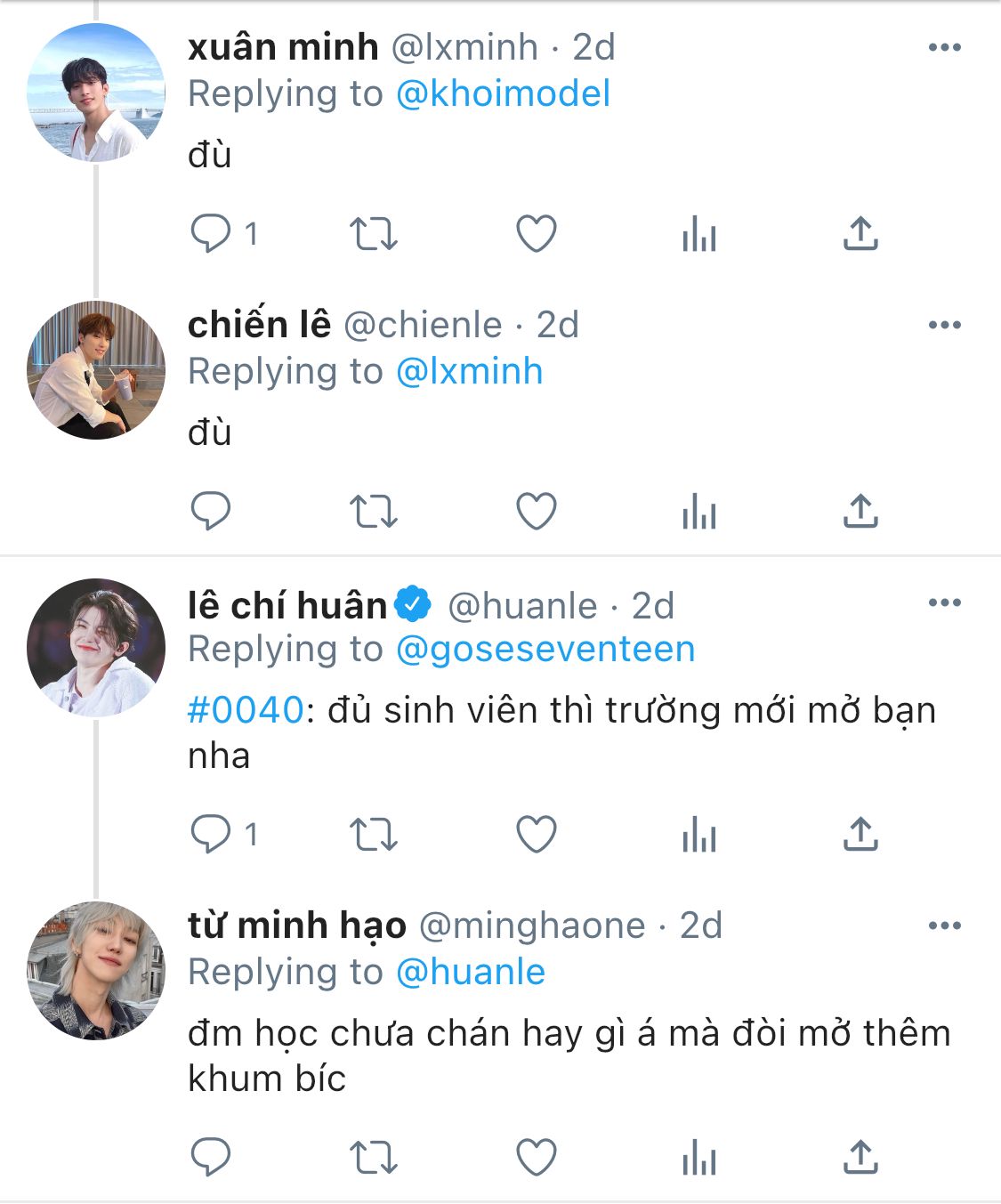The image size is (1001, 1204).
Task: Open the @goseseventeen mention link
Action: pos(545,649)
